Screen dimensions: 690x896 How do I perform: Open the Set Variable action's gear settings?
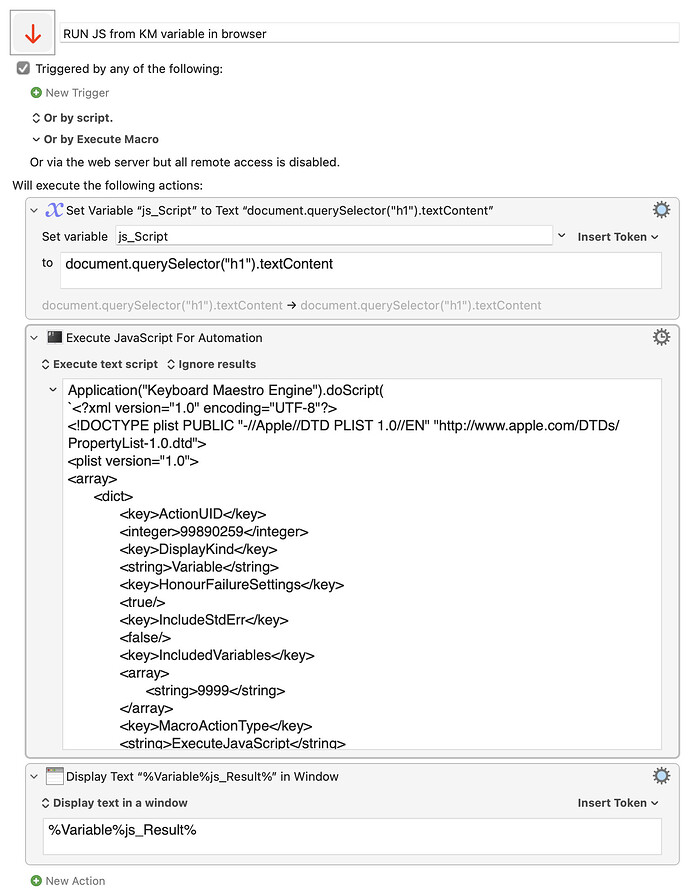[661, 209]
